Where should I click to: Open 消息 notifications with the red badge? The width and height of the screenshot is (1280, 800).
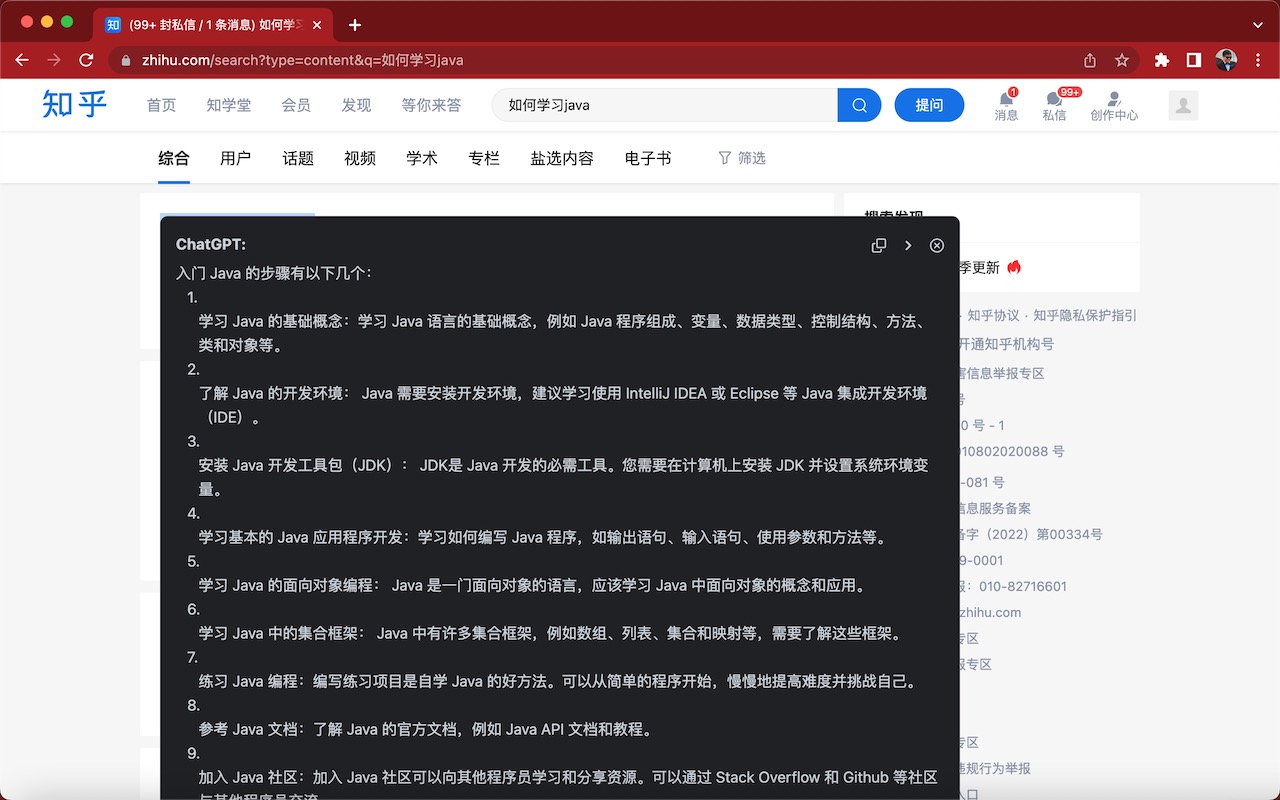point(1006,104)
